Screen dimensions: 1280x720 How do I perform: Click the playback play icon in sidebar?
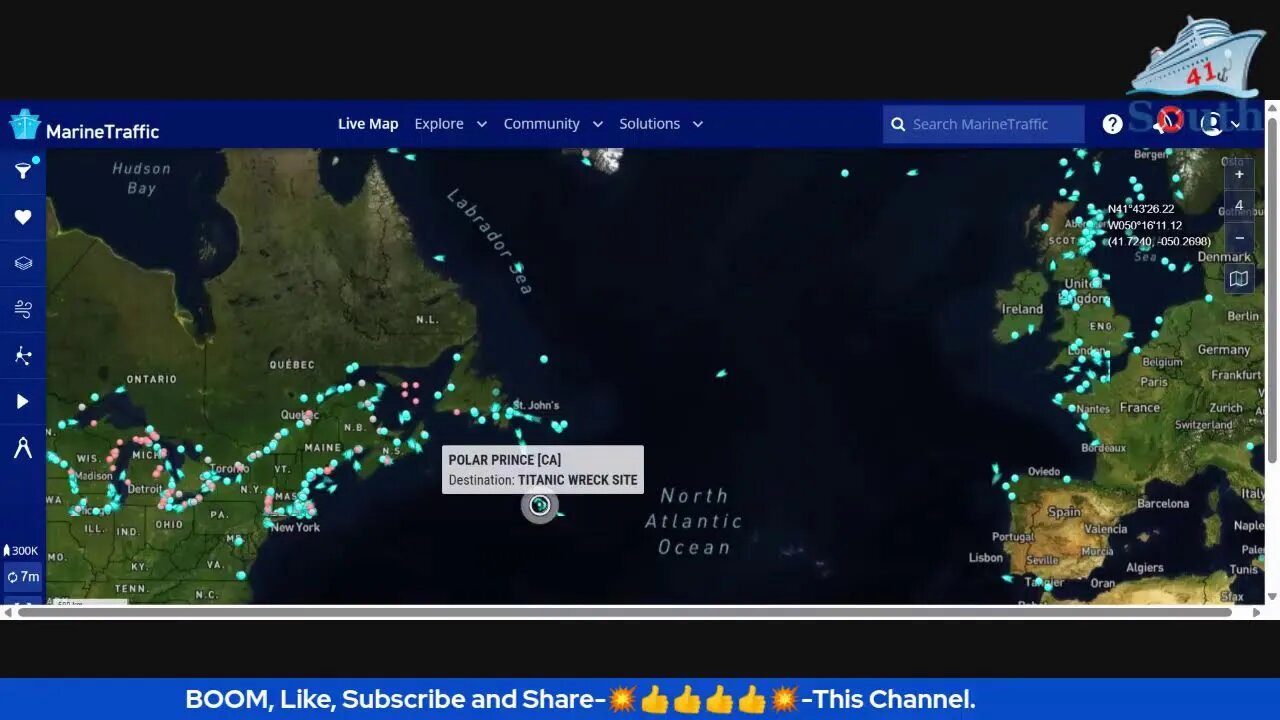click(22, 401)
